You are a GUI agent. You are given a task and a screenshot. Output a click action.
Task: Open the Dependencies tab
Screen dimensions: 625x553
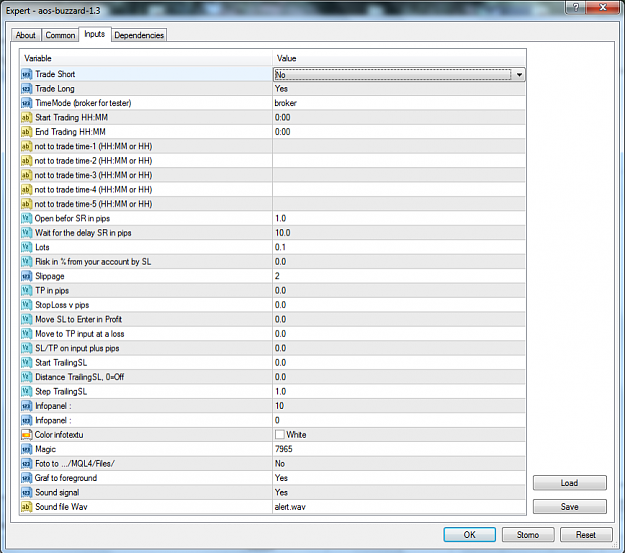(139, 35)
